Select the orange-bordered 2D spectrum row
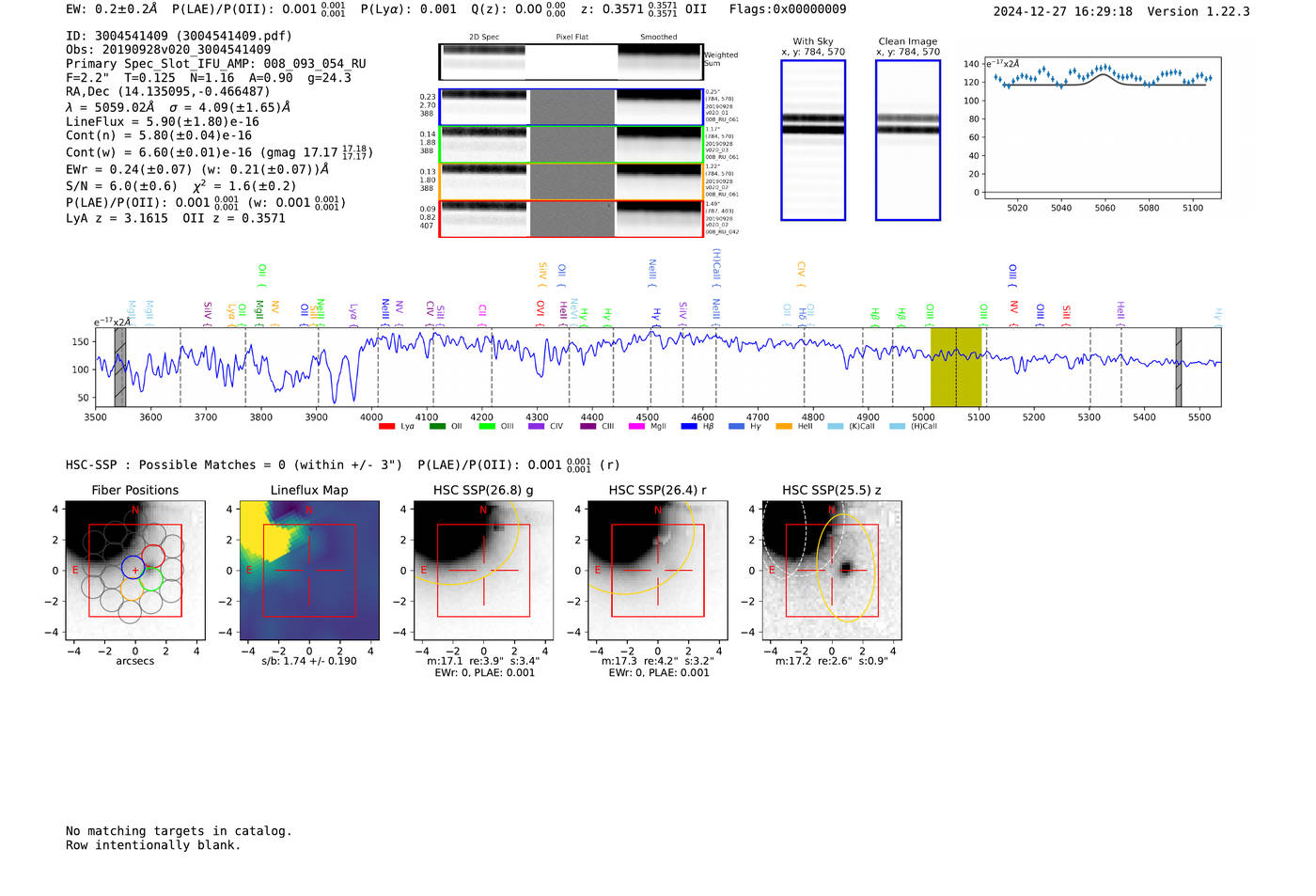The height and width of the screenshot is (896, 1316). pyautogui.click(x=571, y=181)
